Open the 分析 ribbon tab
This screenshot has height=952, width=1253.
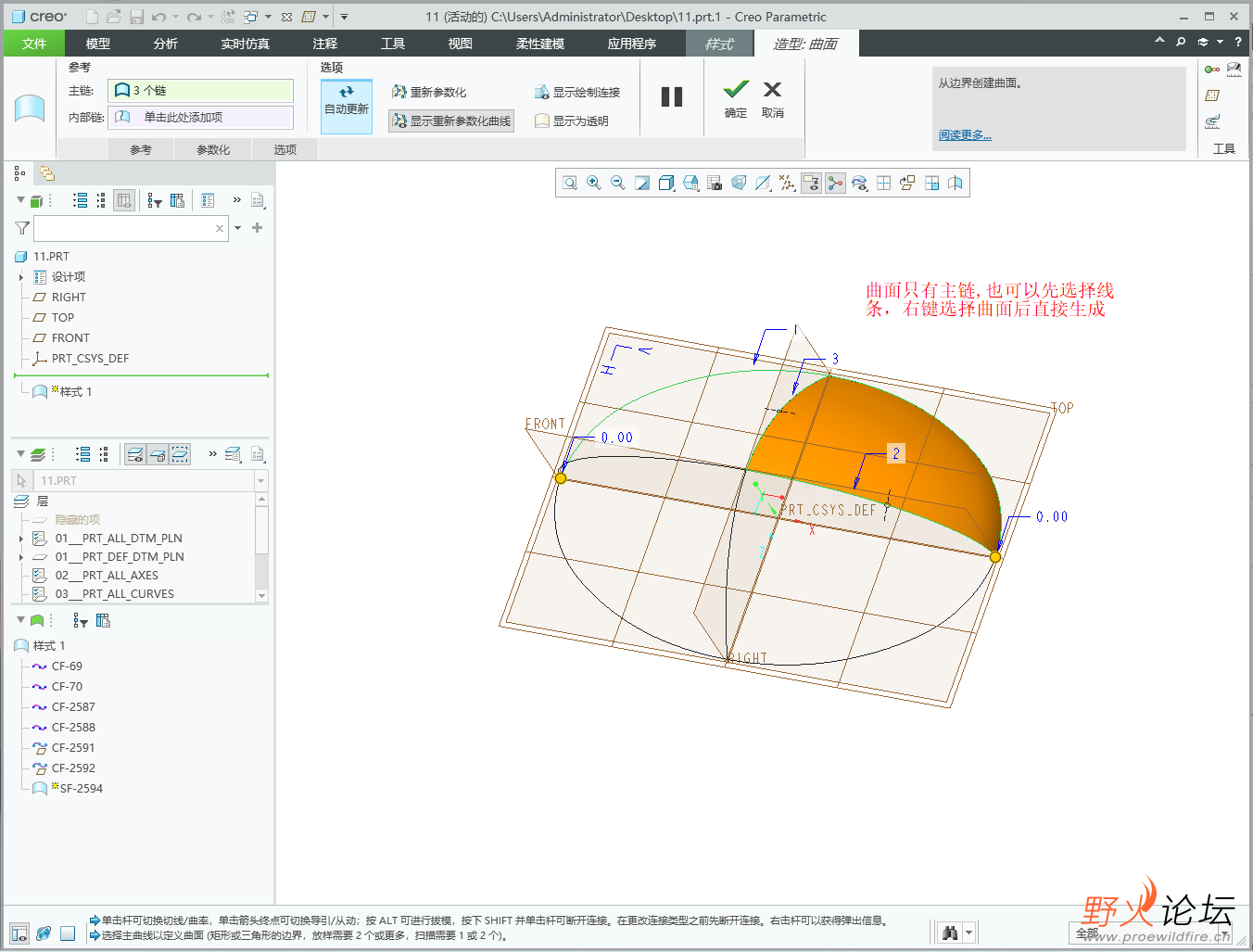[x=166, y=44]
